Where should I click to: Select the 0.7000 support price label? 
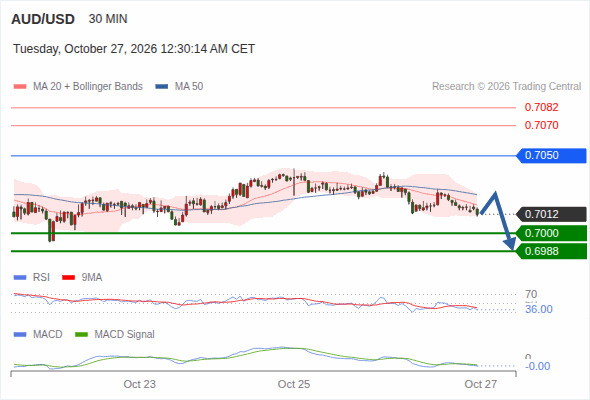(551, 233)
